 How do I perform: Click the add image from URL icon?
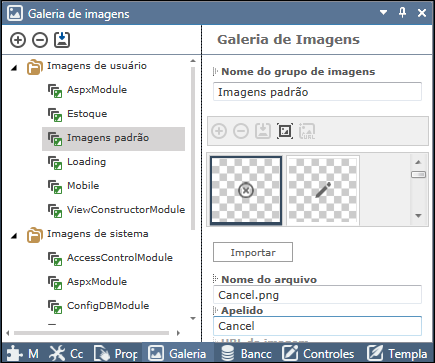tap(307, 131)
